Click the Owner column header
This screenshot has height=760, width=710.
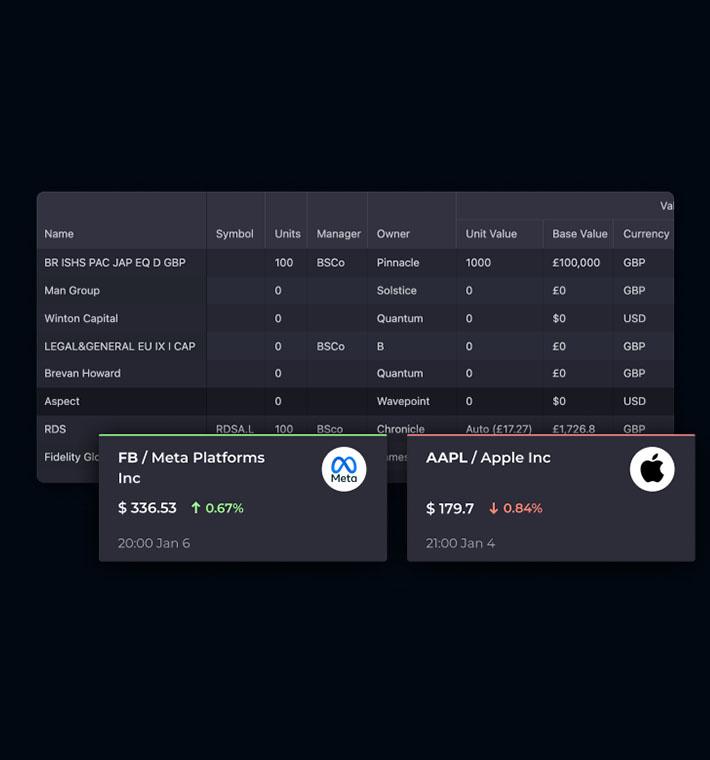(x=393, y=234)
